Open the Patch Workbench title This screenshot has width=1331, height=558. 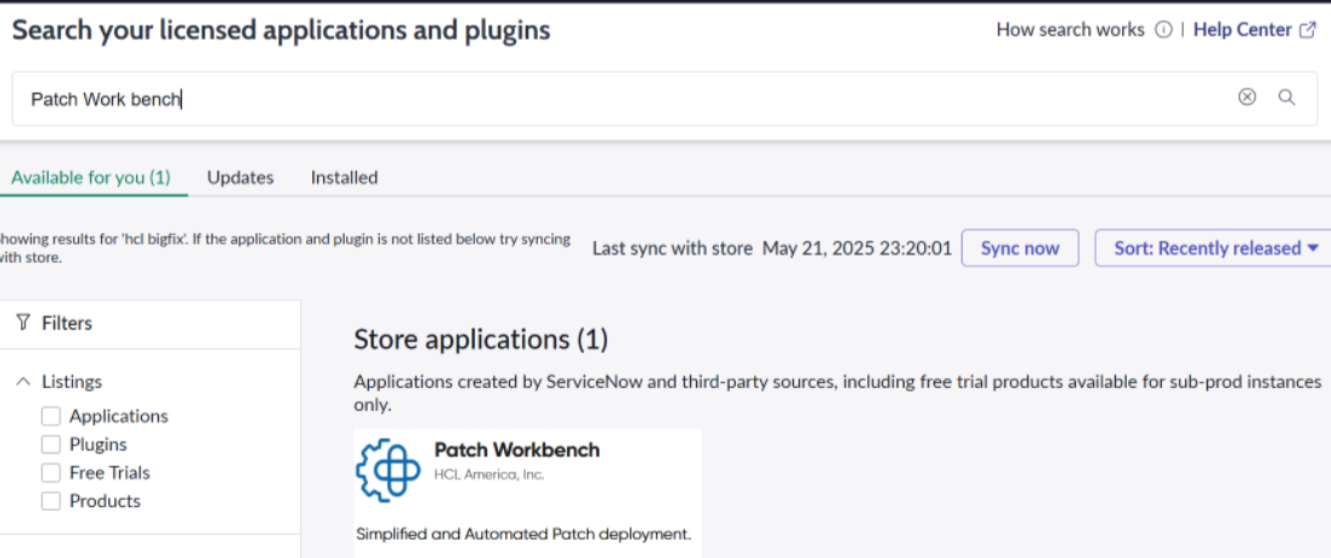pyautogui.click(x=517, y=450)
